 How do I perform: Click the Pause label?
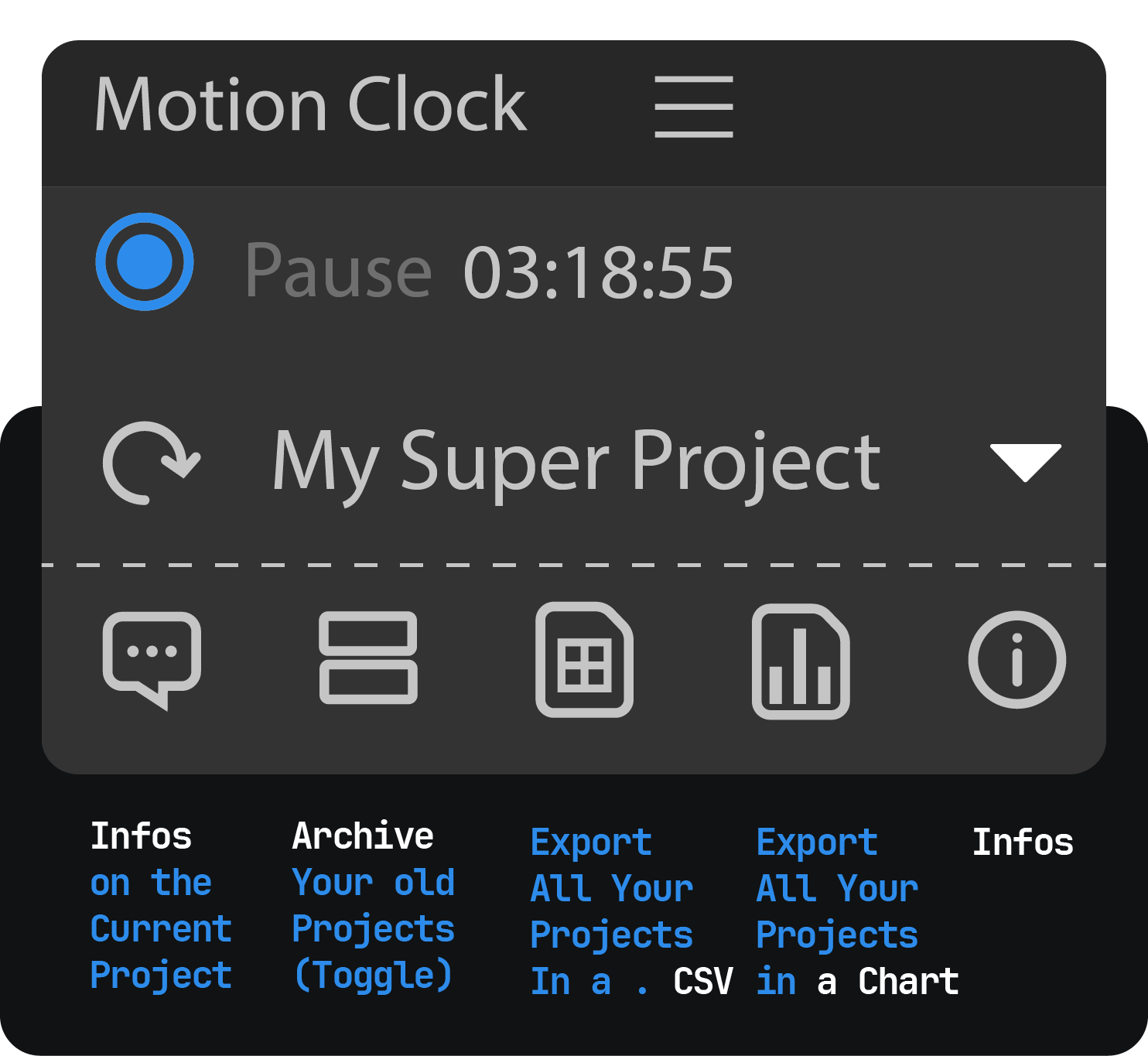tap(338, 271)
